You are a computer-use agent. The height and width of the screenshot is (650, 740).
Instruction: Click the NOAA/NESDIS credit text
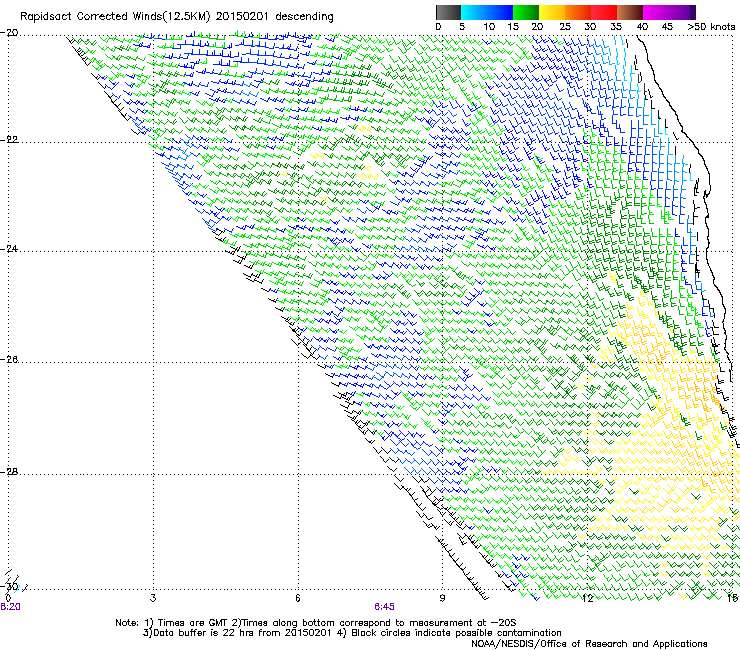[x=589, y=643]
